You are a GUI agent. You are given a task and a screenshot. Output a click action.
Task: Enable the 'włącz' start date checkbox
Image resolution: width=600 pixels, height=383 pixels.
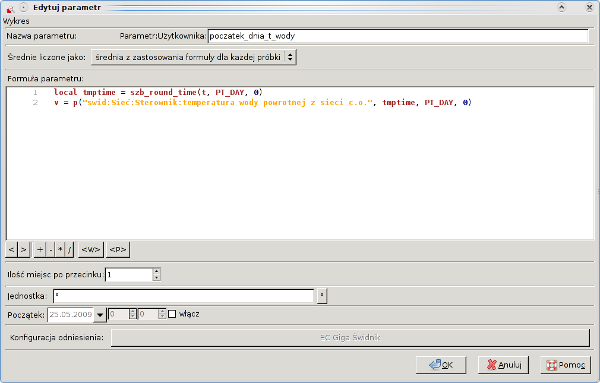click(172, 314)
